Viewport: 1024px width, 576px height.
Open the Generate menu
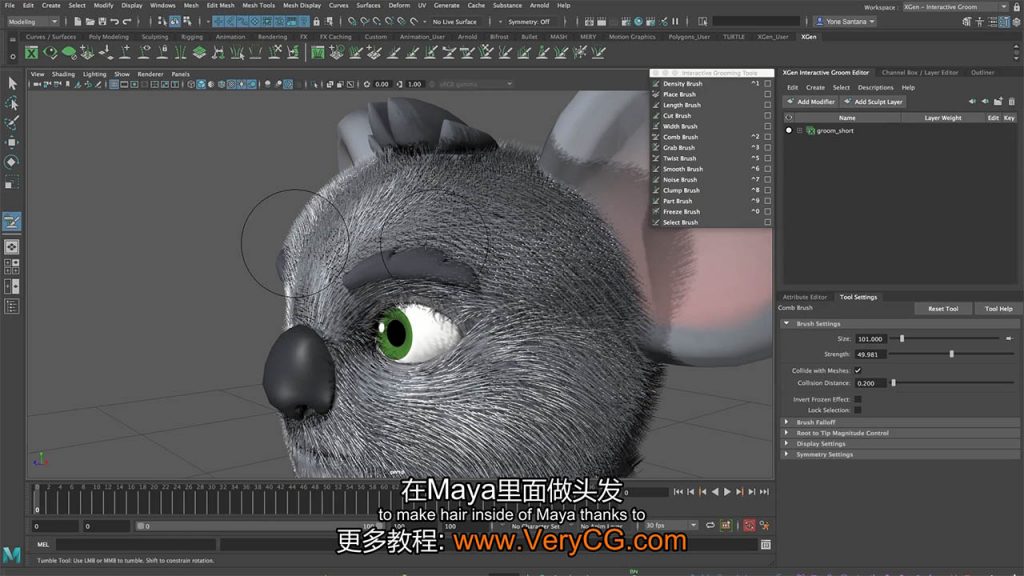coord(447,5)
